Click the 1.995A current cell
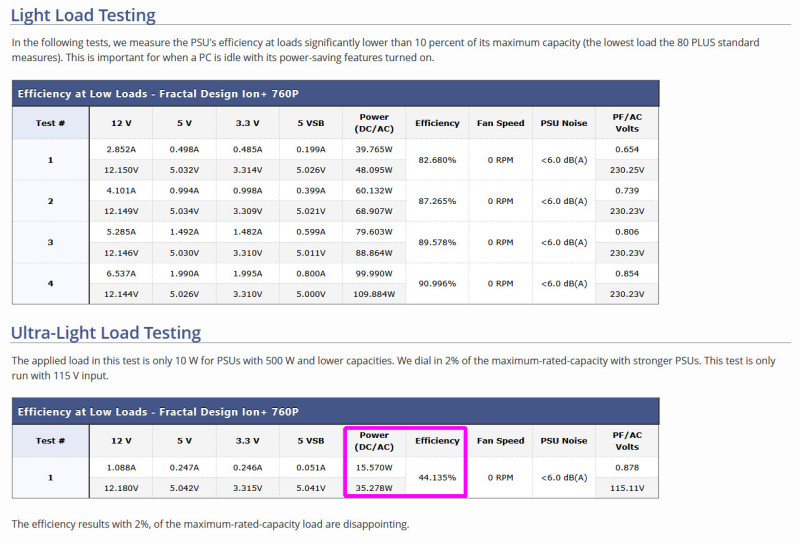 coord(247,274)
